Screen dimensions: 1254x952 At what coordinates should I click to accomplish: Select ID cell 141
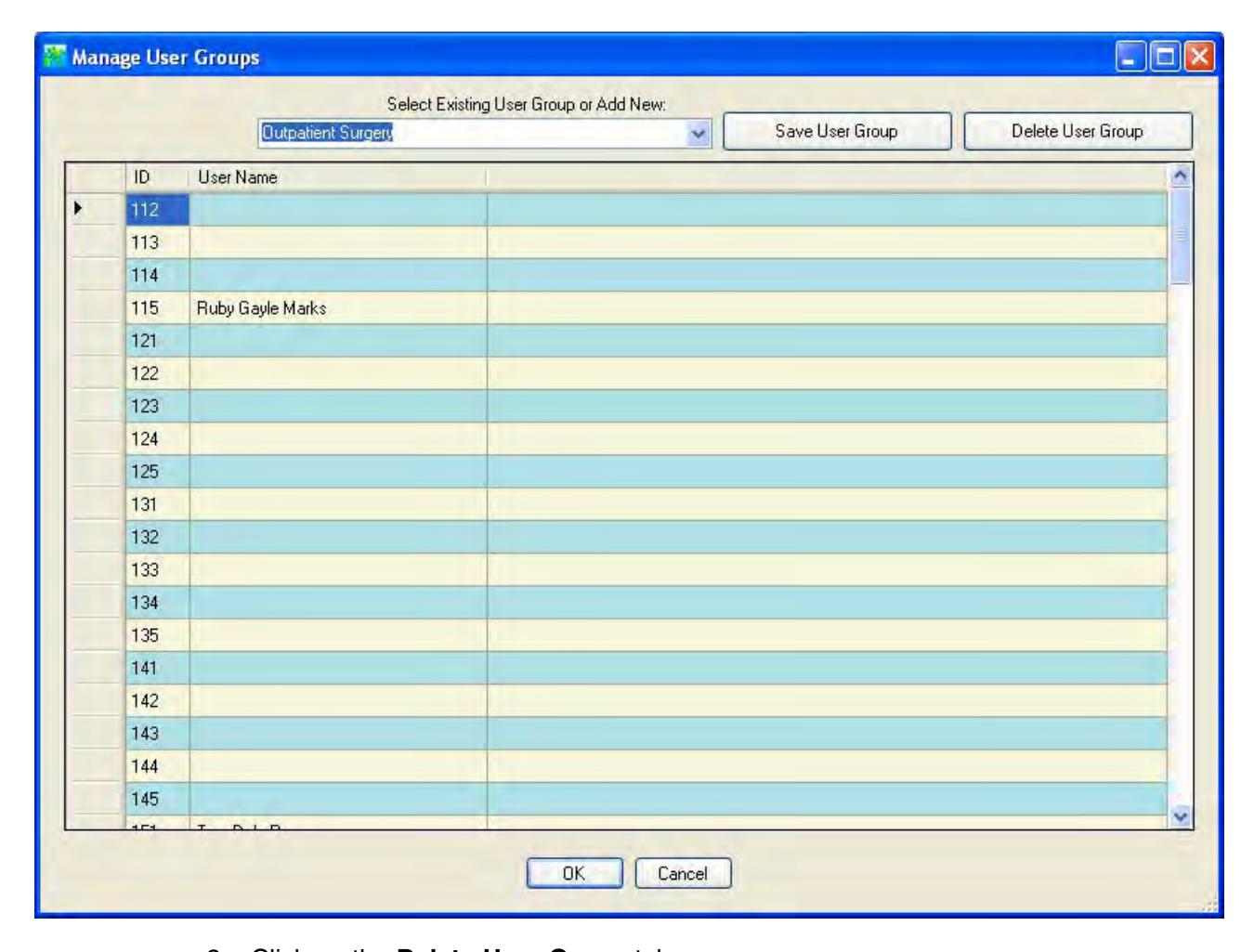(157, 668)
